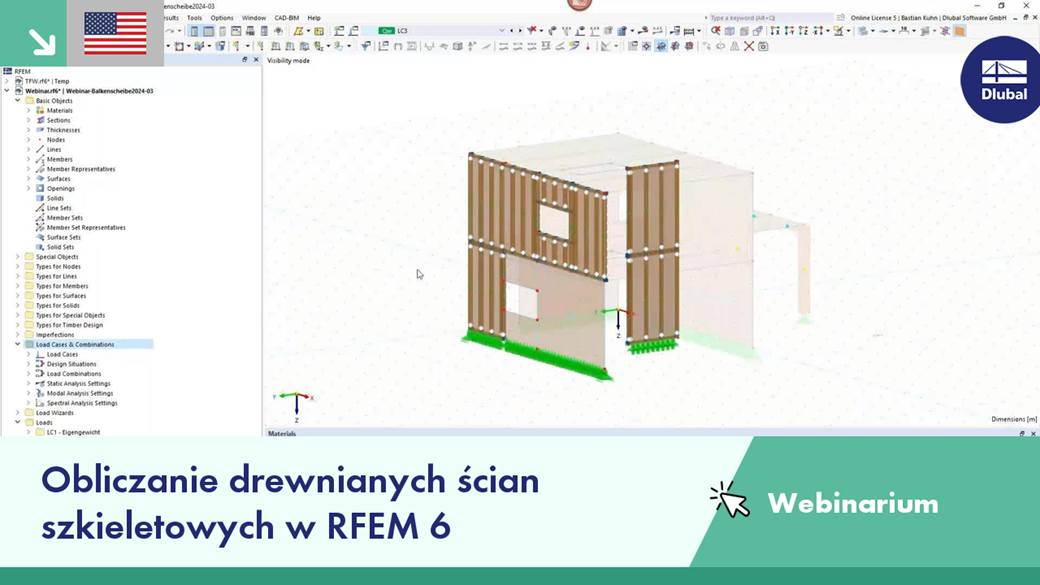Expand the Sections tree node
Screen dimensions: 1040x585
coord(29,121)
